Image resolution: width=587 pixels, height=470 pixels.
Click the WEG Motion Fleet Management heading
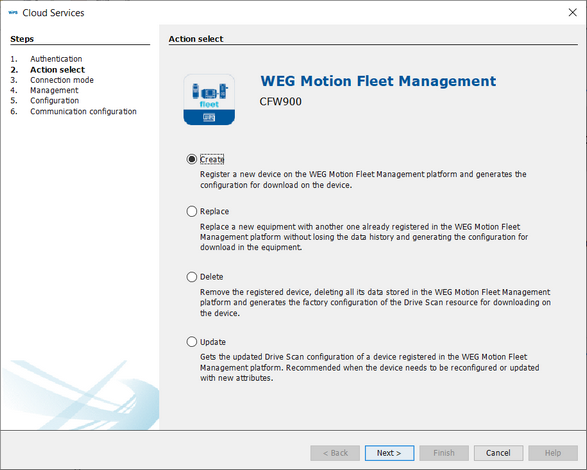378,81
